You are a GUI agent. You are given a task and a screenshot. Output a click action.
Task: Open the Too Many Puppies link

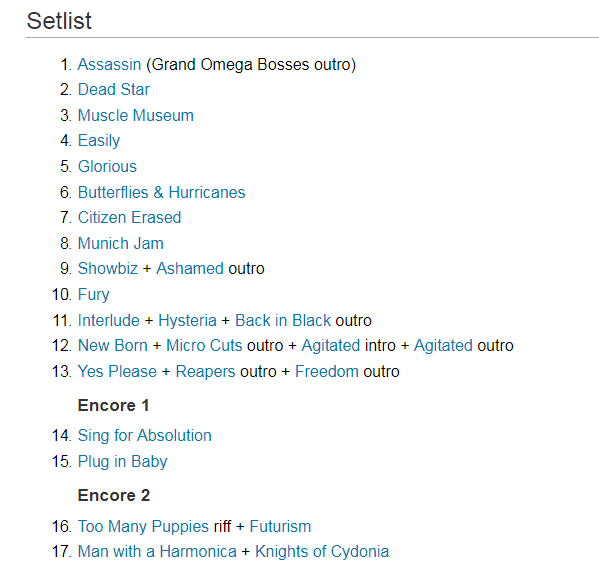pos(143,527)
